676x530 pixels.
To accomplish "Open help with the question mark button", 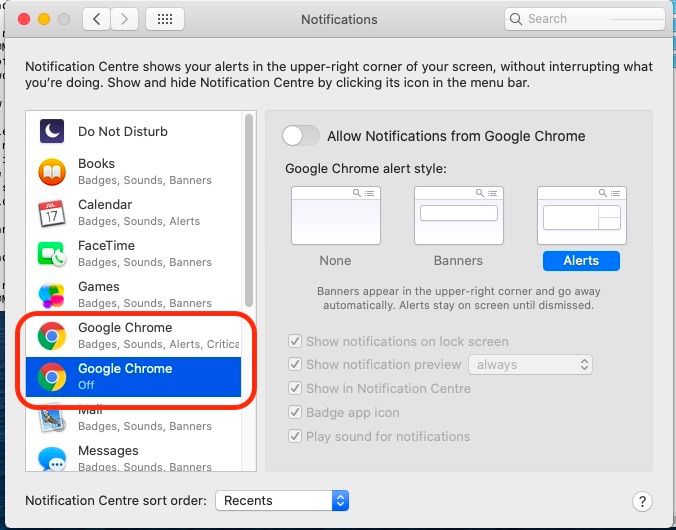I will tap(642, 501).
